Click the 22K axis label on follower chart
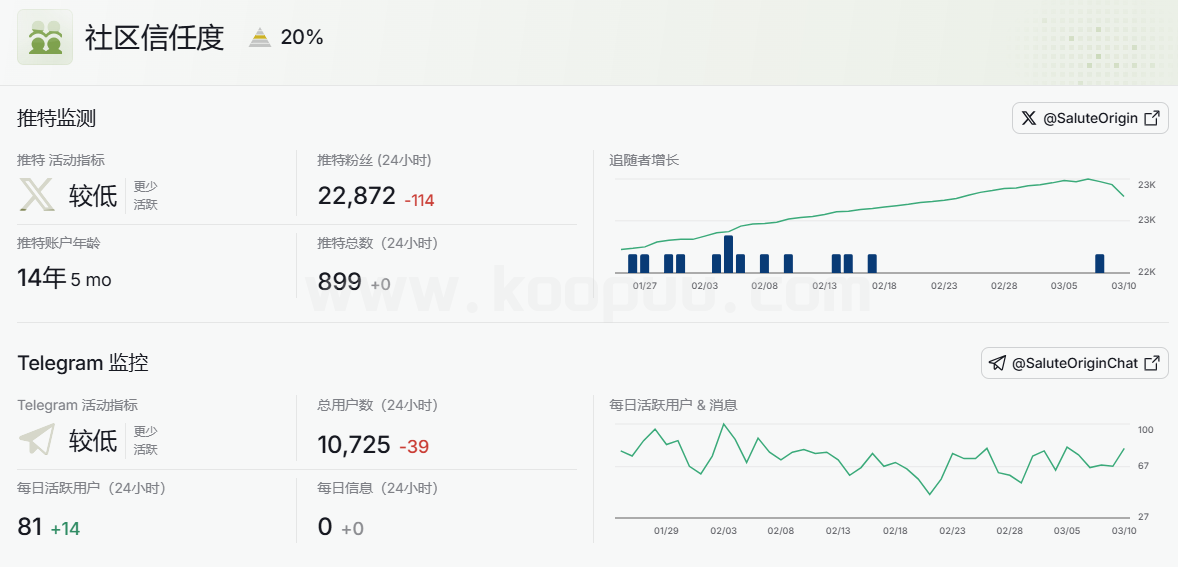Viewport: 1178px width, 567px height. 1146,271
